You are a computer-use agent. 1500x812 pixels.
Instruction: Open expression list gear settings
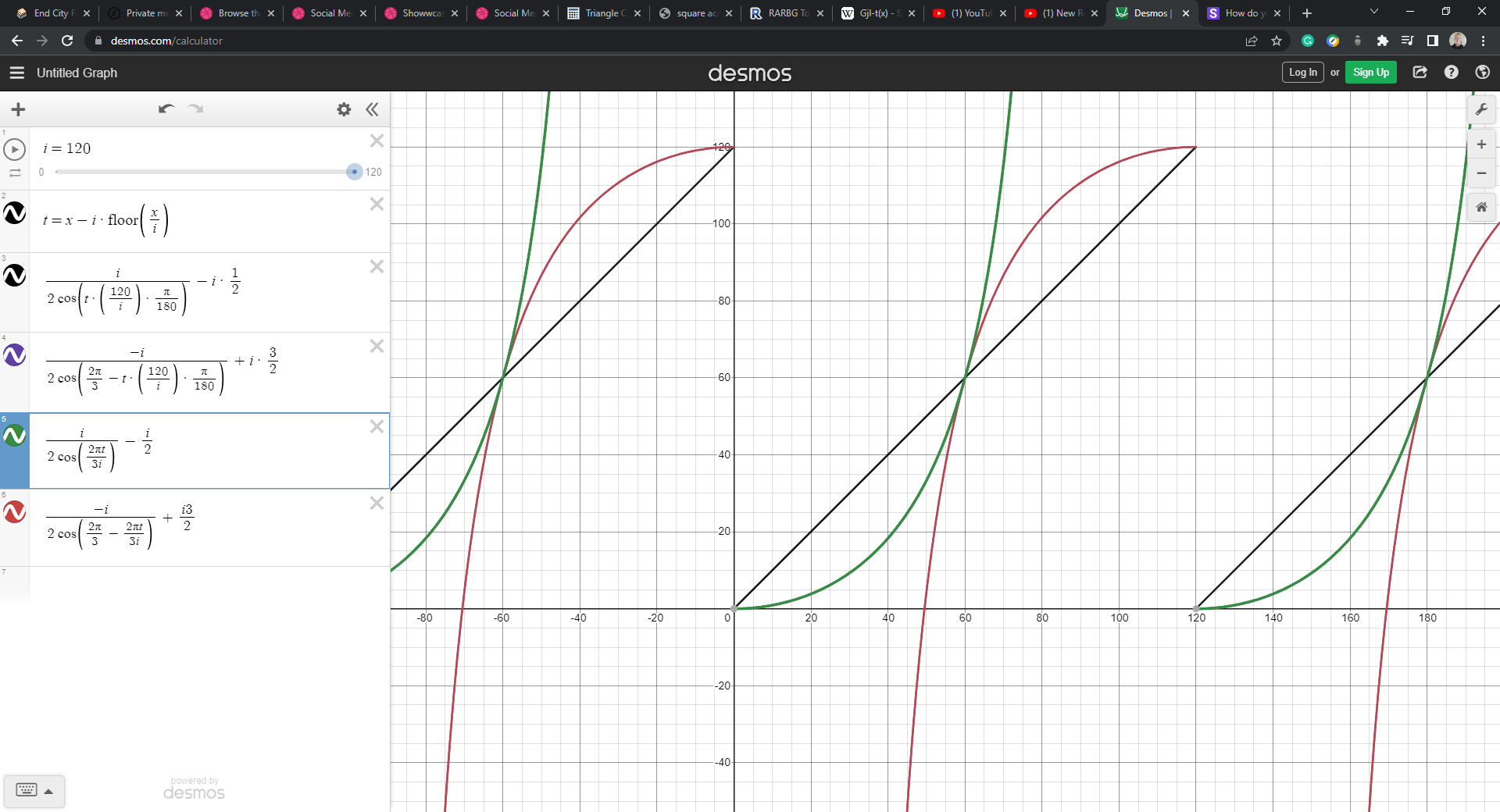pos(344,109)
